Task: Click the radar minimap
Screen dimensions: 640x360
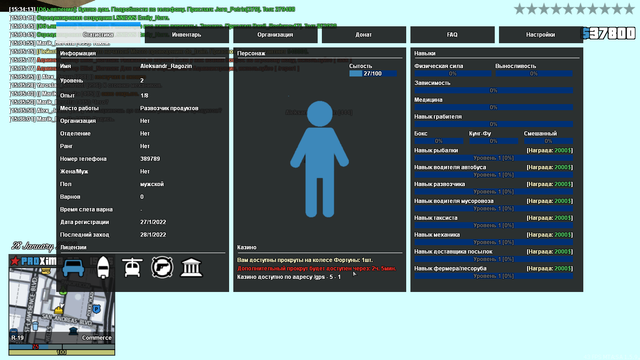Action: coord(62,304)
